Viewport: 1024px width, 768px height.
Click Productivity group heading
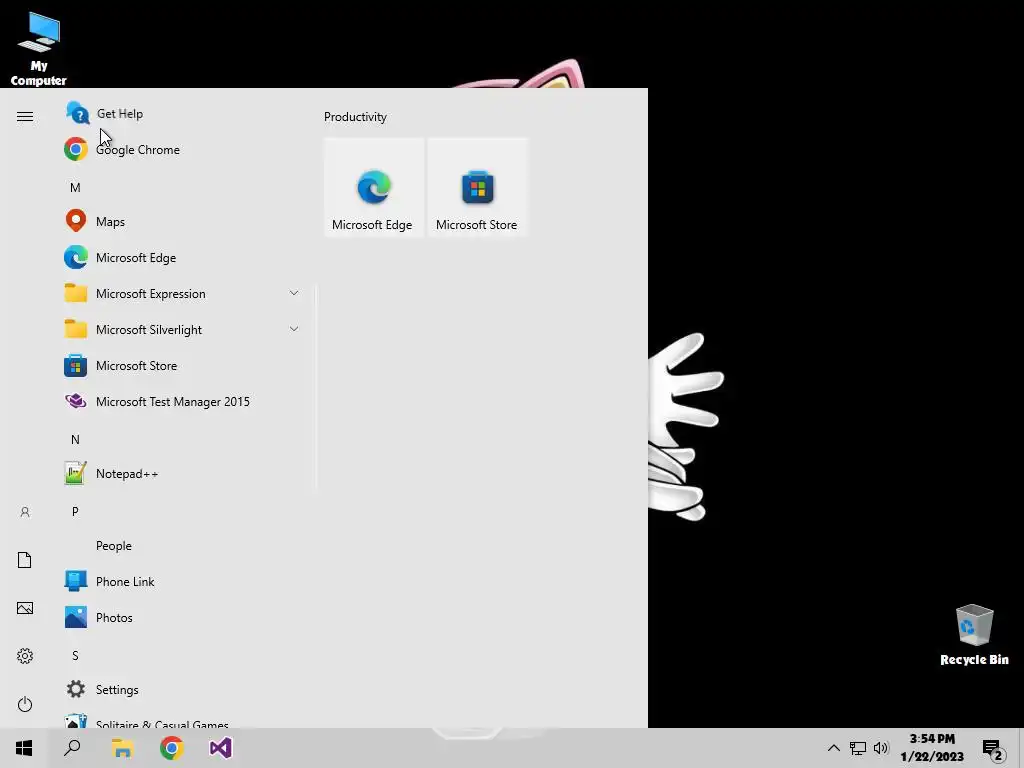pyautogui.click(x=355, y=117)
